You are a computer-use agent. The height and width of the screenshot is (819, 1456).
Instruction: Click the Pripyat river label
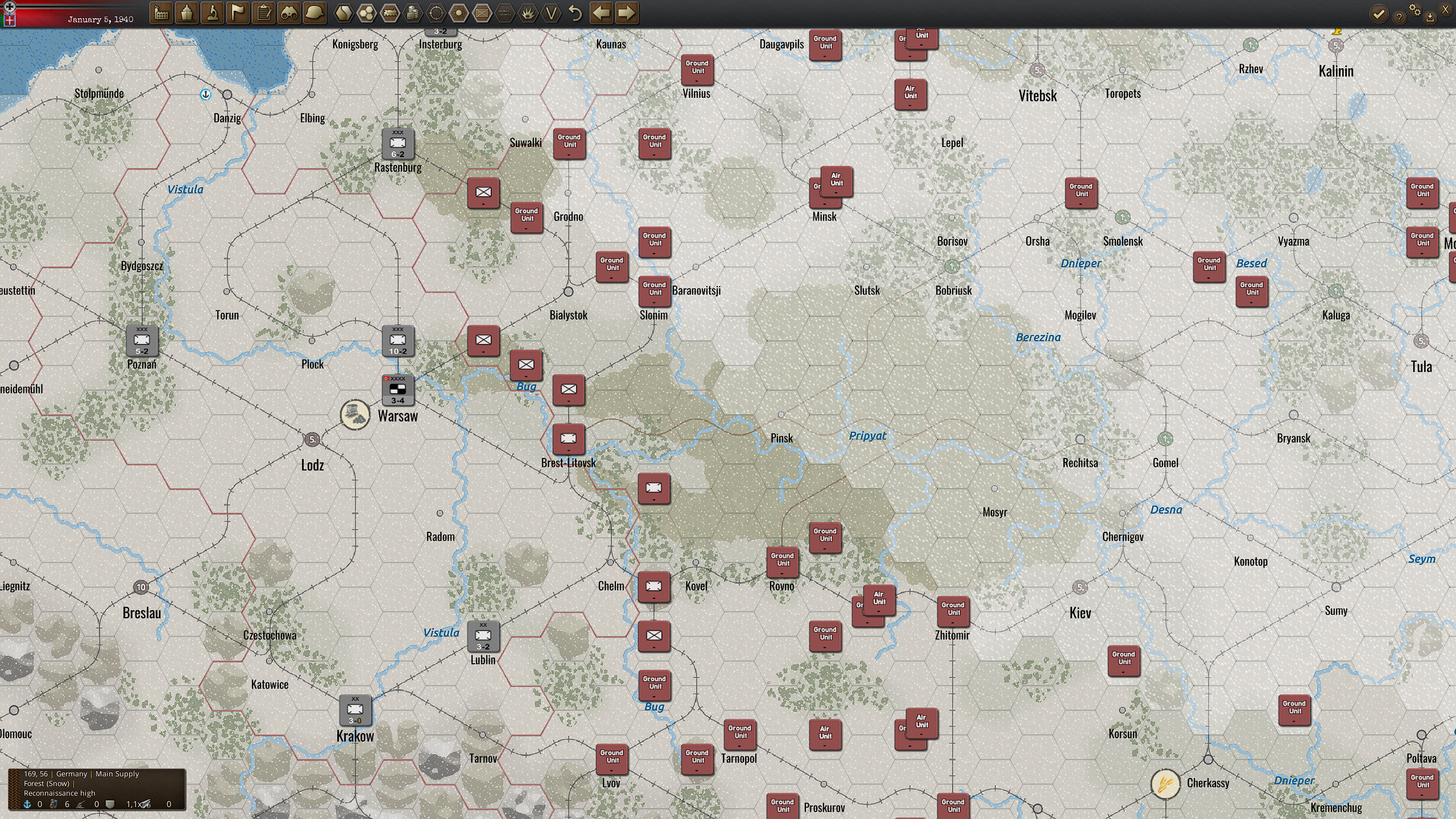(x=867, y=436)
